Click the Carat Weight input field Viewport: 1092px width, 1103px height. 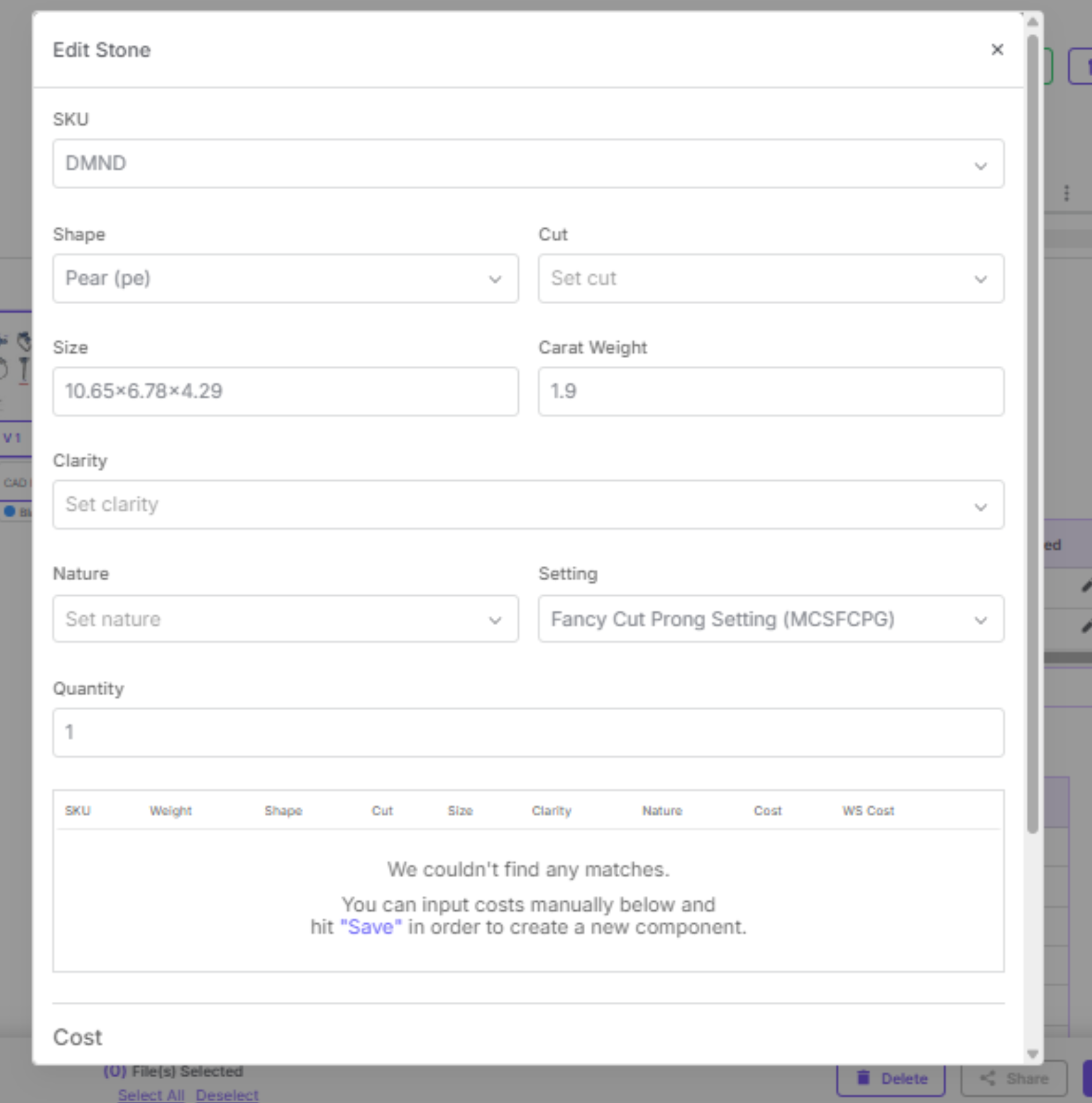(x=770, y=392)
